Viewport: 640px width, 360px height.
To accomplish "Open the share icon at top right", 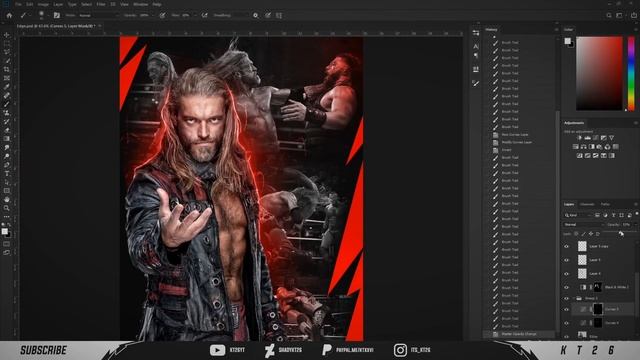I will pos(633,16).
